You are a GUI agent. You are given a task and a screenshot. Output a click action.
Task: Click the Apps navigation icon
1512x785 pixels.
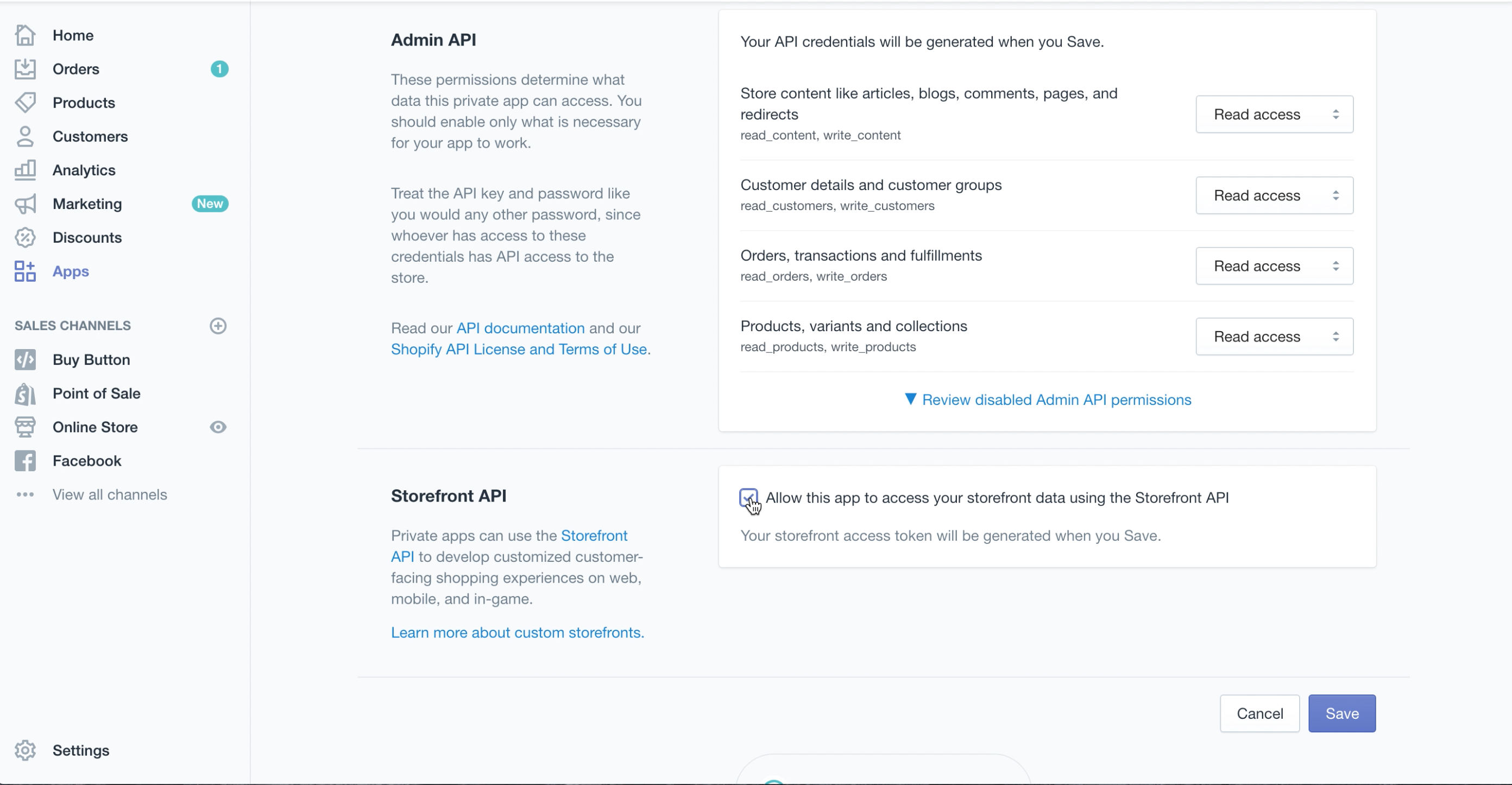click(25, 271)
